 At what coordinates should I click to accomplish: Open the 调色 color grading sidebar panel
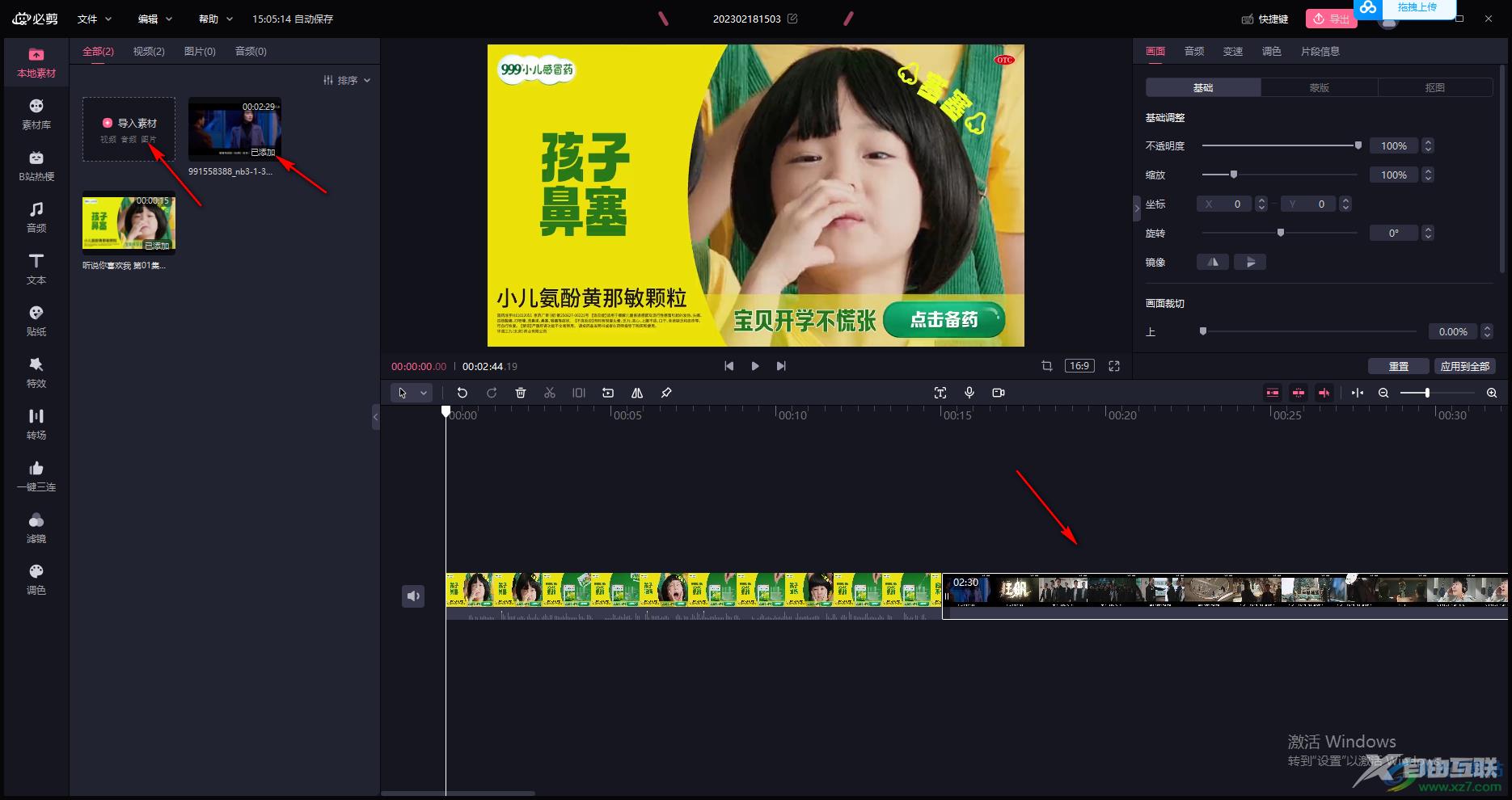pyautogui.click(x=36, y=580)
